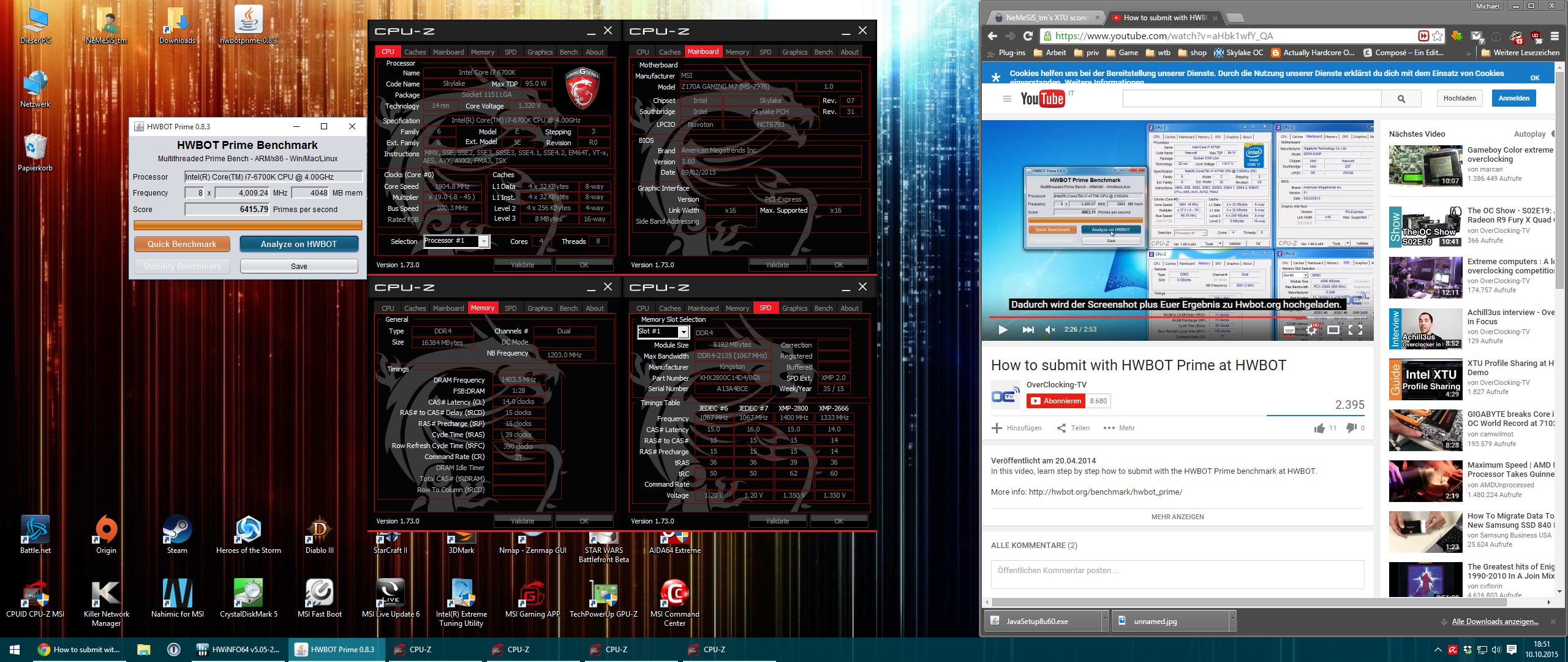This screenshot has width=1568, height=662.
Task: Like the video with thumbs up
Action: pyautogui.click(x=1319, y=428)
